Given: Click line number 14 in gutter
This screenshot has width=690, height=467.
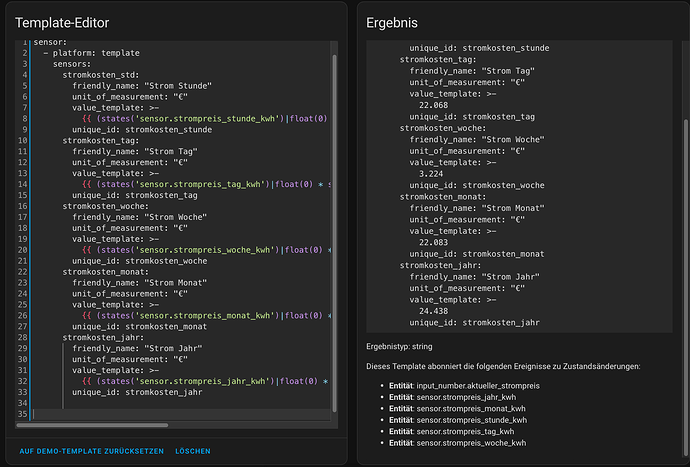Looking at the screenshot, I should click(22, 184).
